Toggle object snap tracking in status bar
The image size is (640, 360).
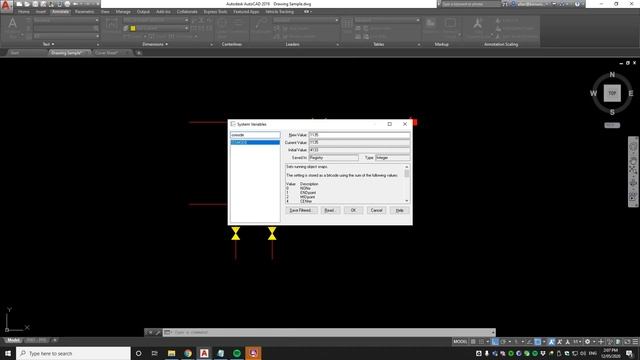(529, 342)
